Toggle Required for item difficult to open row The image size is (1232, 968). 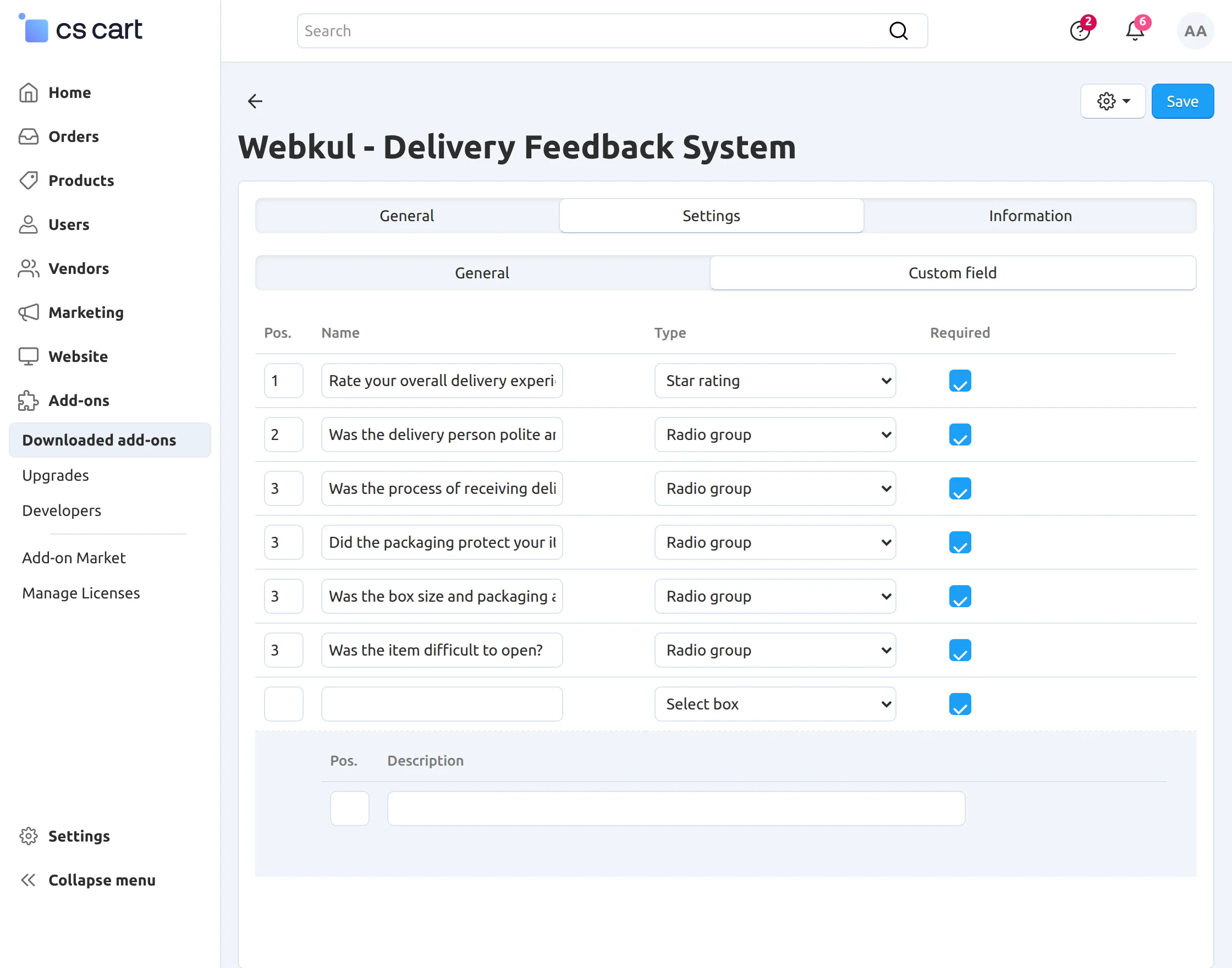tap(960, 650)
